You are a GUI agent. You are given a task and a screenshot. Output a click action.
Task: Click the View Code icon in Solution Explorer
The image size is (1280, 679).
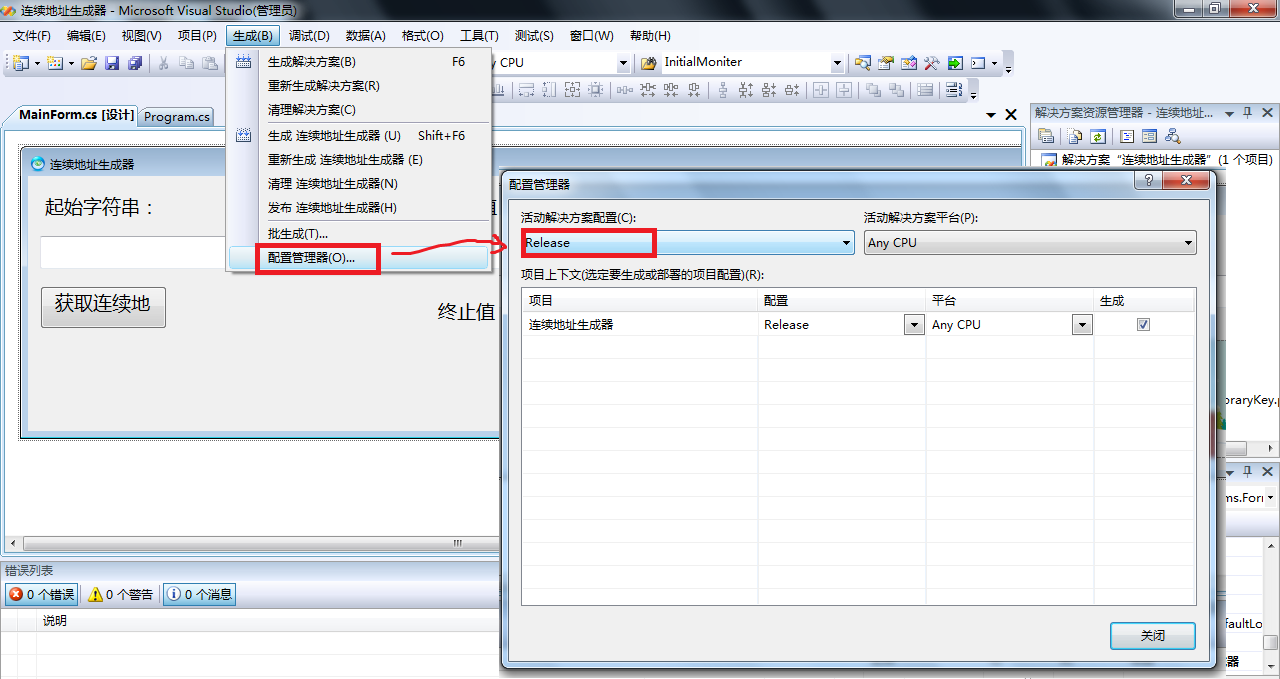pyautogui.click(x=1127, y=136)
